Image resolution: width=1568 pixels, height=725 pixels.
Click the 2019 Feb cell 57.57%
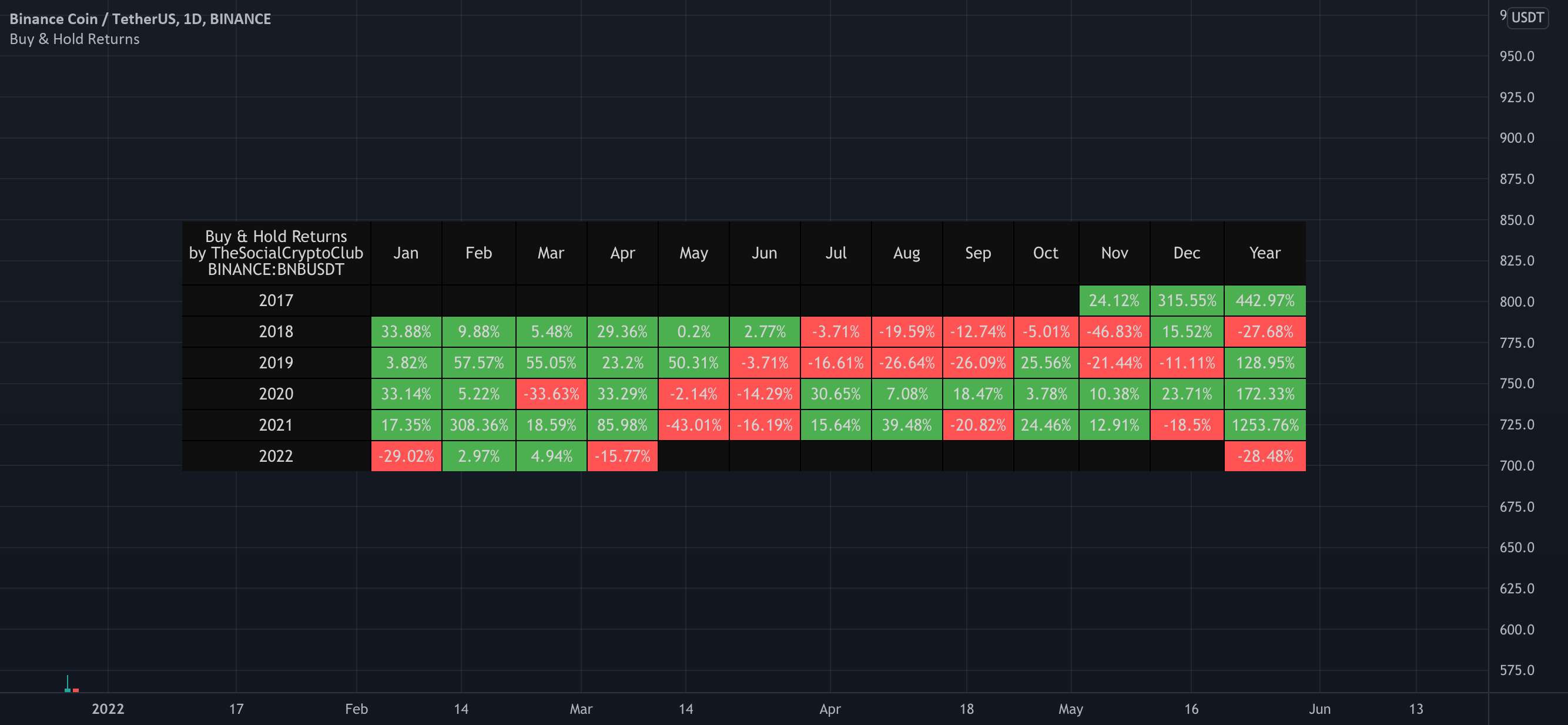coord(478,363)
